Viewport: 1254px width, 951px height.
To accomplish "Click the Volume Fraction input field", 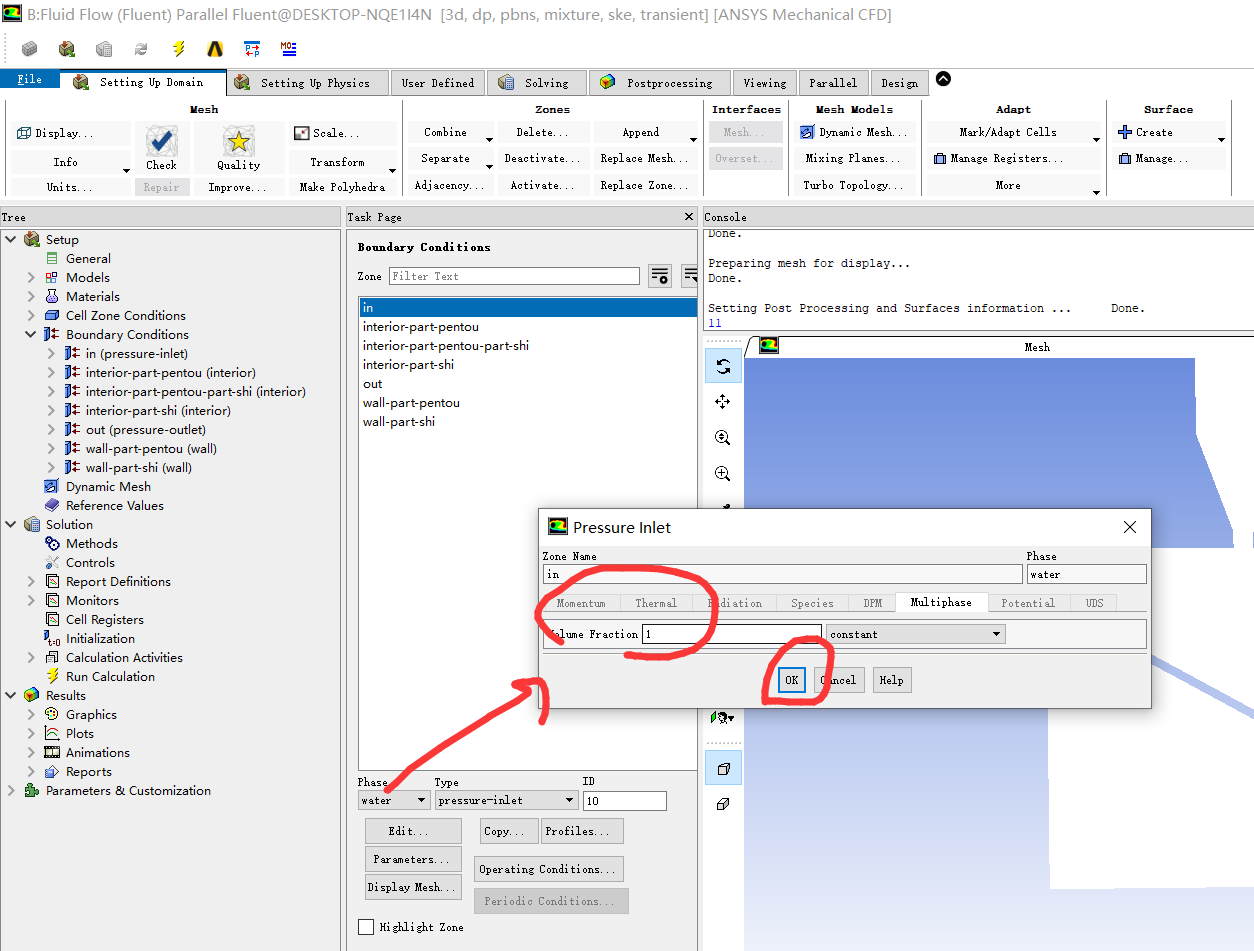I will pos(732,634).
